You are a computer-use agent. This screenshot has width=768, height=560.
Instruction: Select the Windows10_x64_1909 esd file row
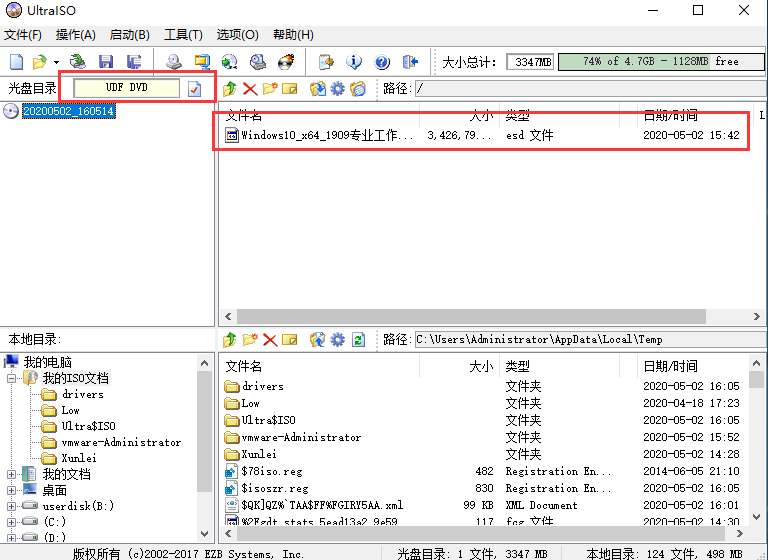tap(482, 135)
